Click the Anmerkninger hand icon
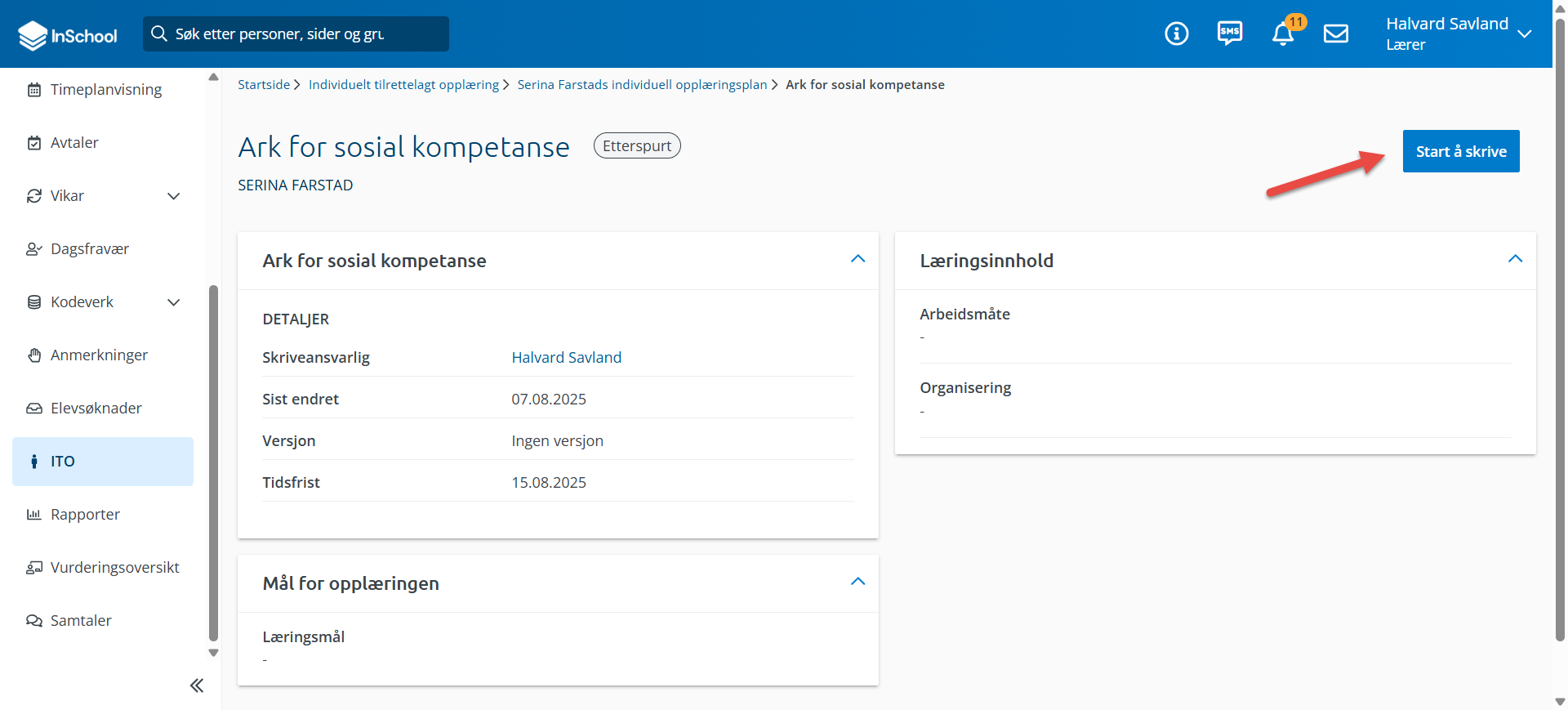This screenshot has height=710, width=1568. coord(34,355)
